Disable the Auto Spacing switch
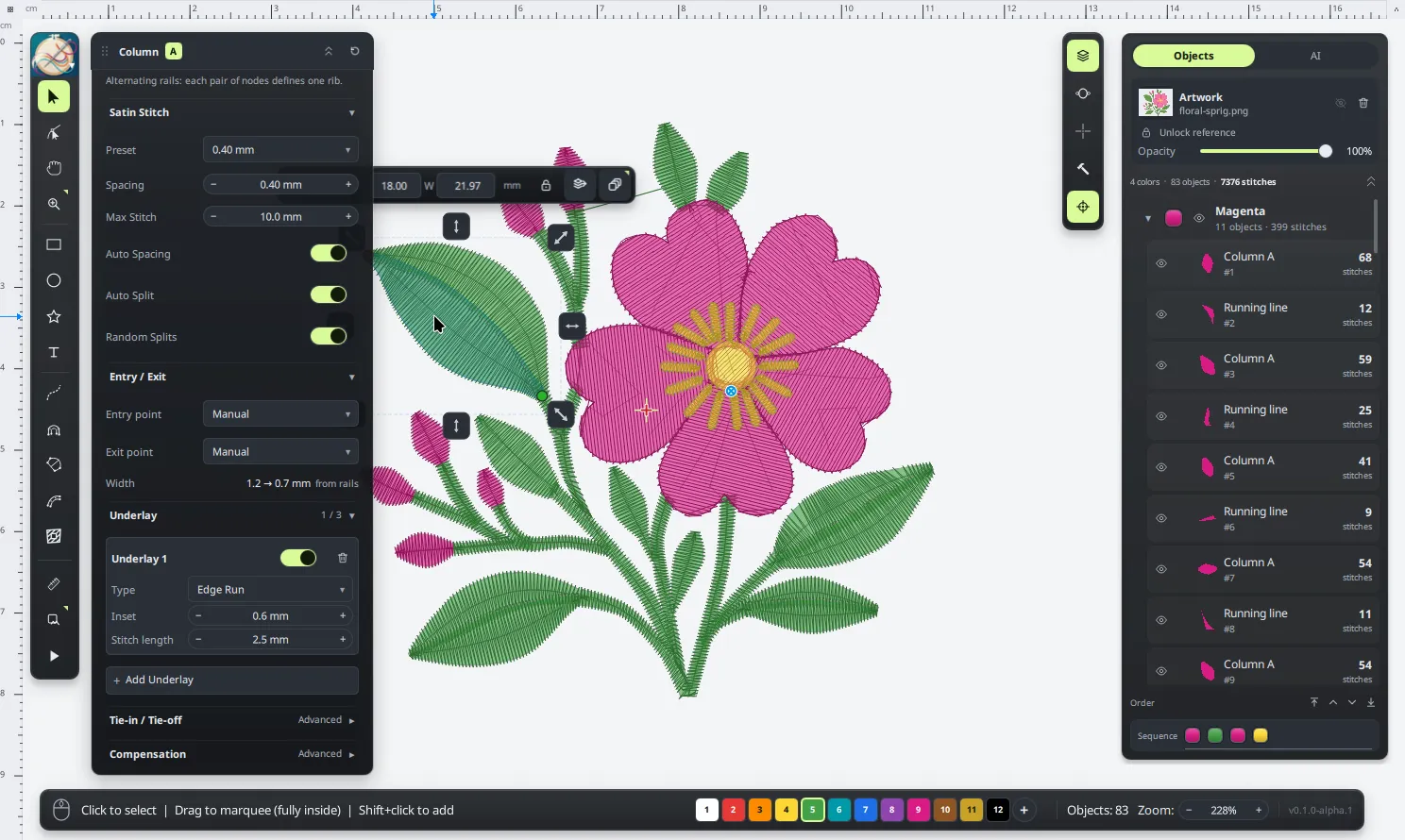1405x840 pixels. 329,253
